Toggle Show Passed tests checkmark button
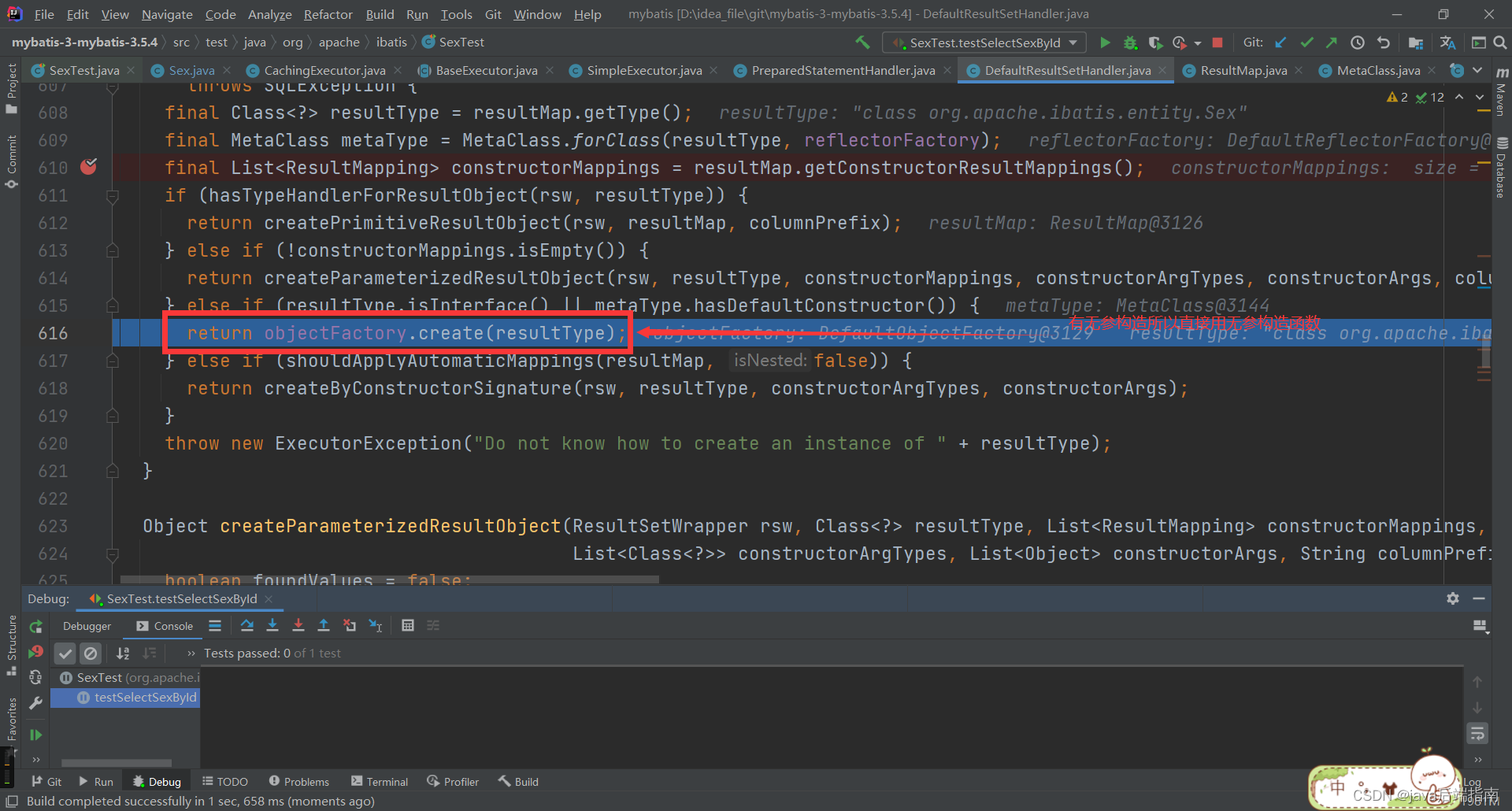 pyautogui.click(x=65, y=653)
